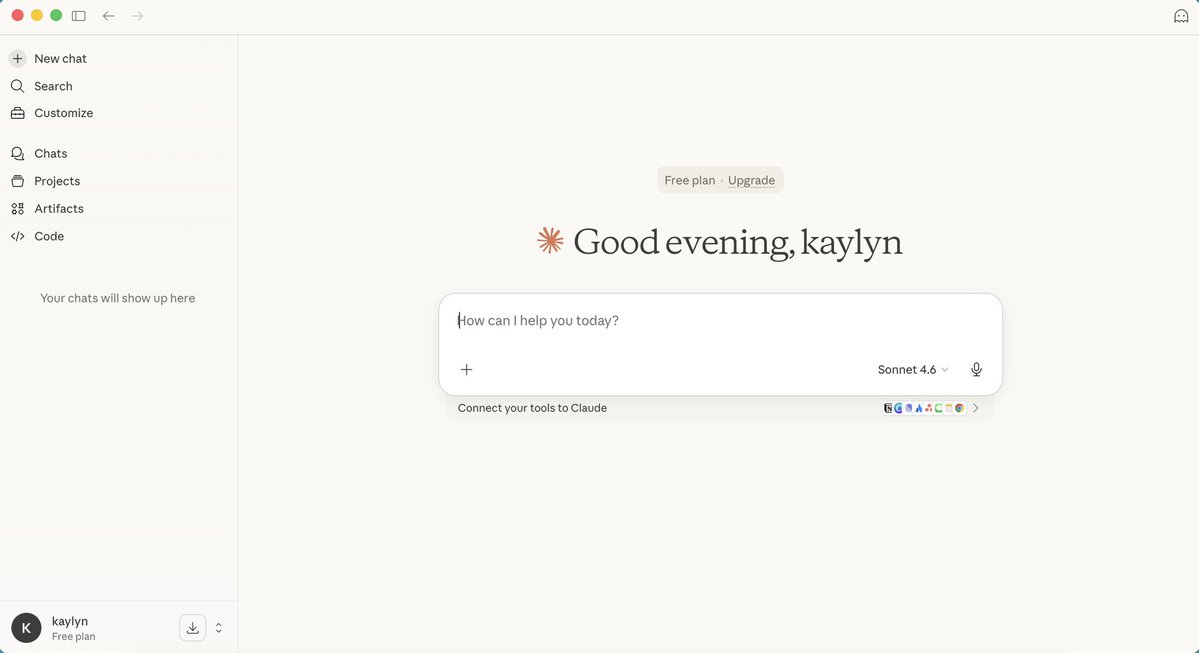Image resolution: width=1199 pixels, height=653 pixels.
Task: Go forward using the right arrow
Action: 137,16
